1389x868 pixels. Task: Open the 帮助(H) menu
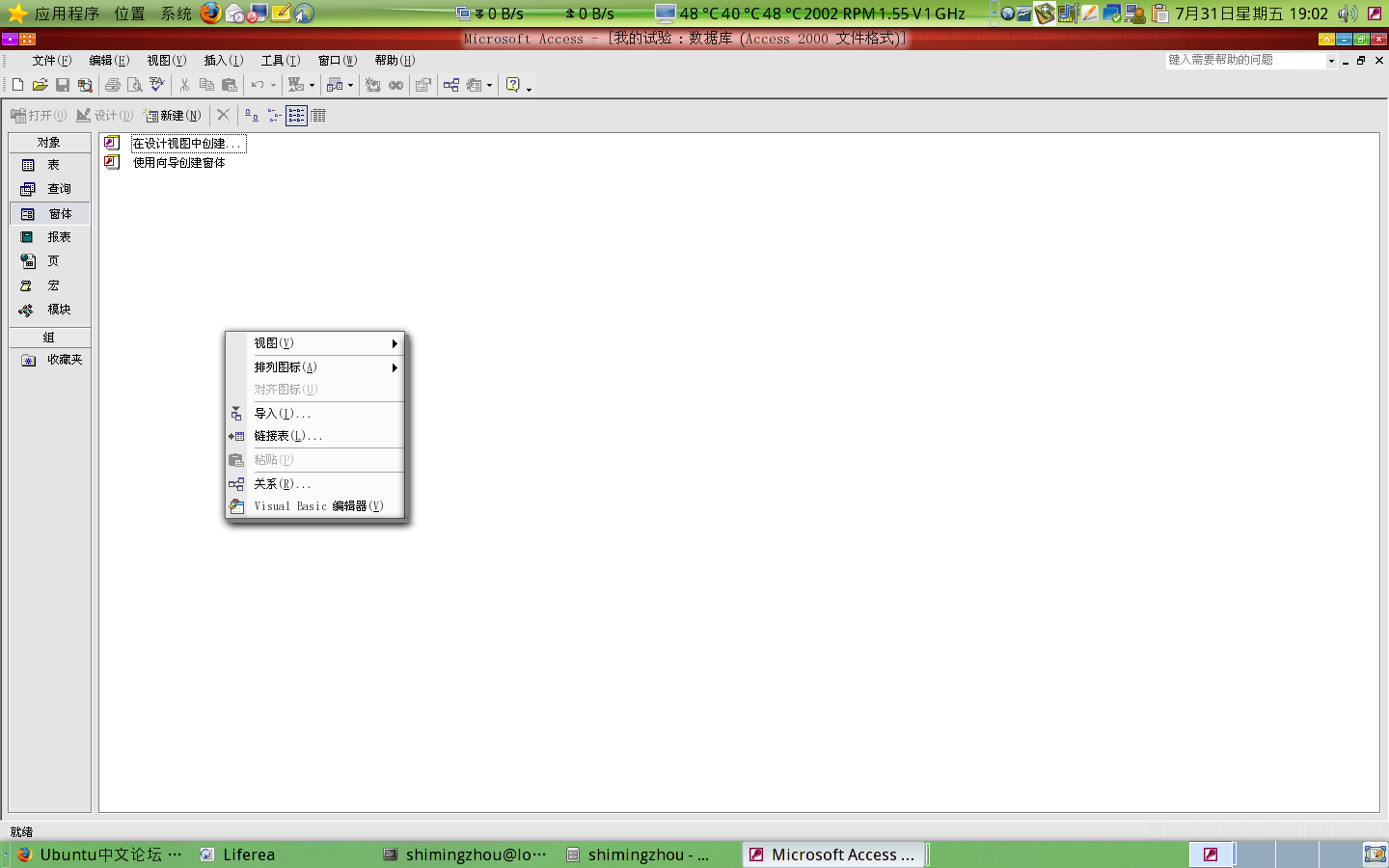click(x=395, y=60)
